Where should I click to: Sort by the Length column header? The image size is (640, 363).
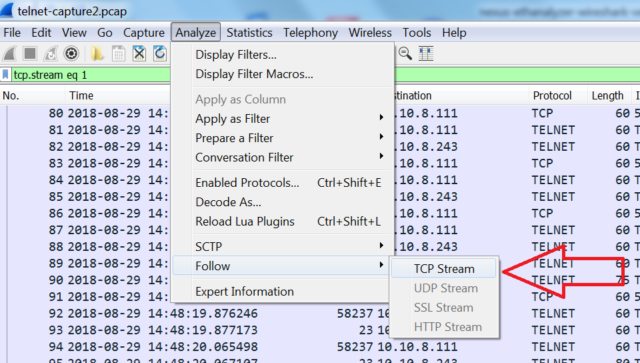tap(609, 96)
